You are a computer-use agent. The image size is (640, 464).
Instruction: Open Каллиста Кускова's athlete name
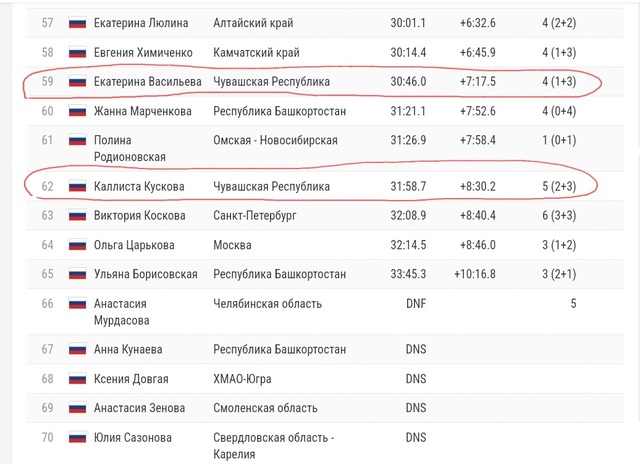[x=139, y=186]
